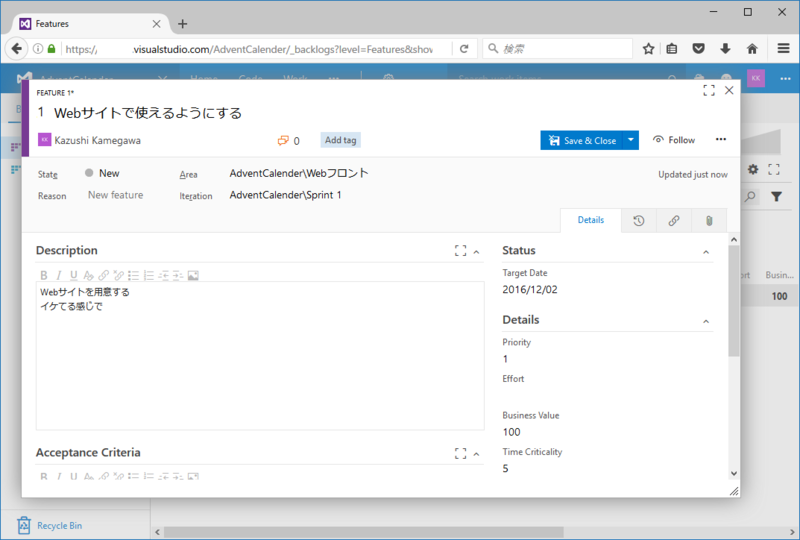Click the dialog scrollbar up arrow
Image resolution: width=800 pixels, height=540 pixels.
click(734, 239)
